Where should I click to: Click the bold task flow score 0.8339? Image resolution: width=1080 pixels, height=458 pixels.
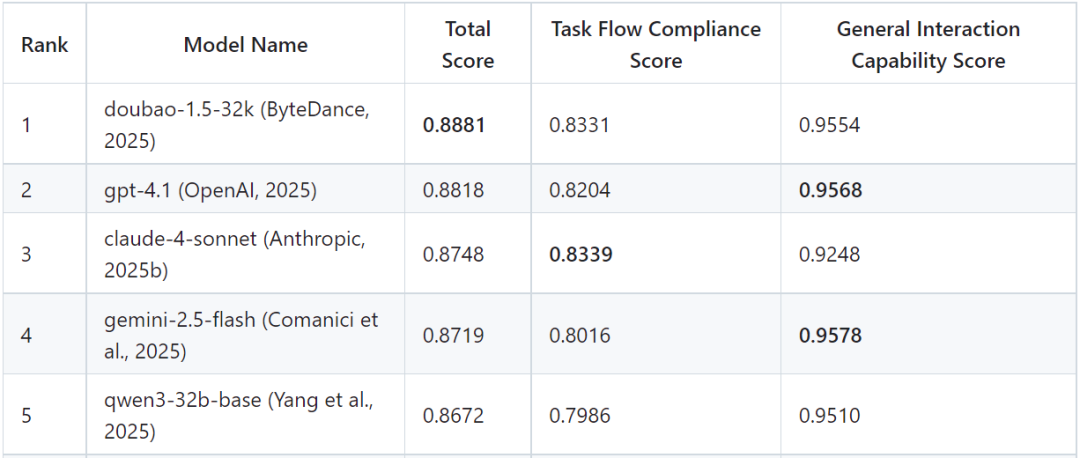(x=581, y=255)
